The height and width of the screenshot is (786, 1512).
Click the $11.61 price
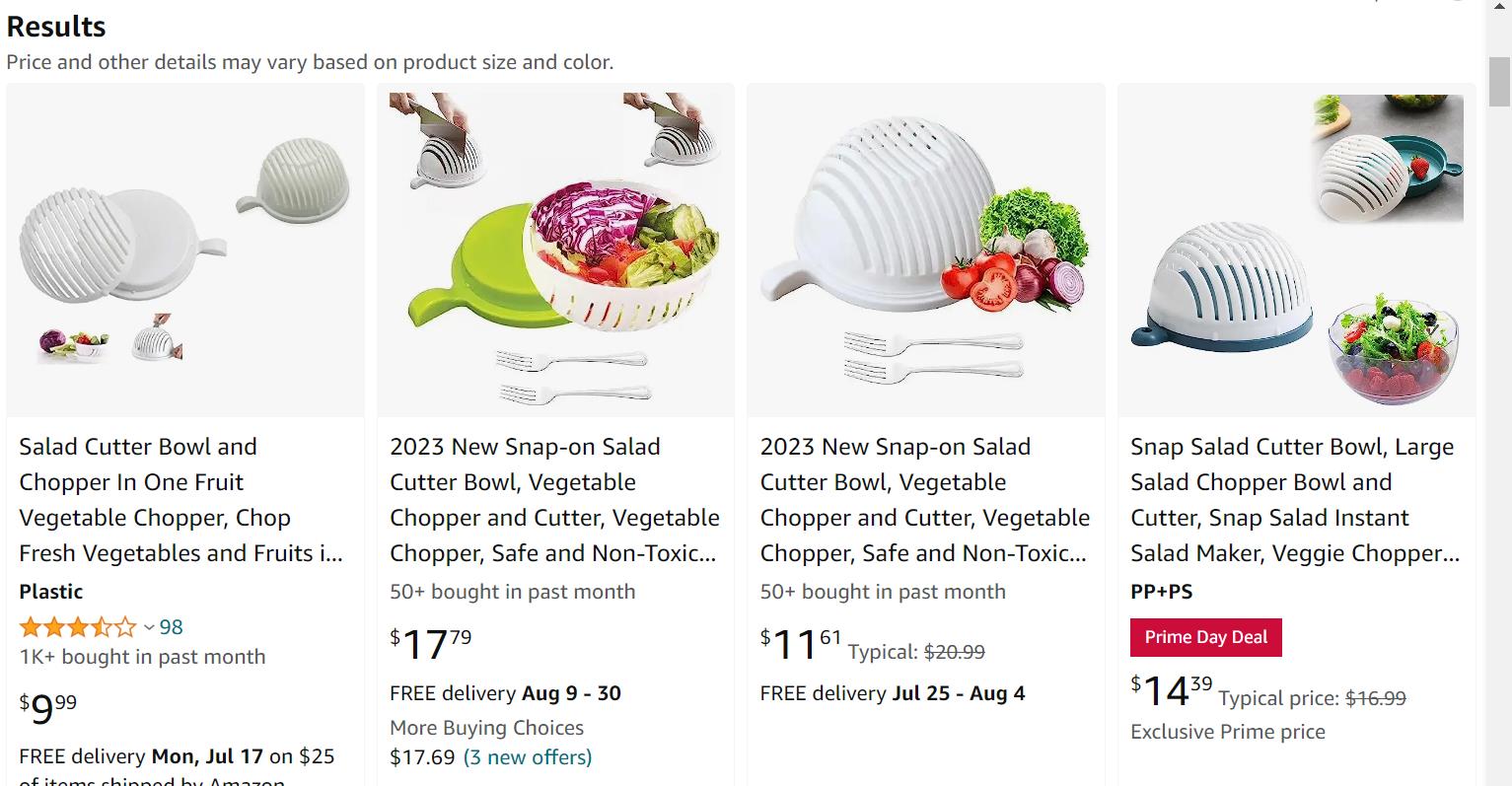pos(801,643)
